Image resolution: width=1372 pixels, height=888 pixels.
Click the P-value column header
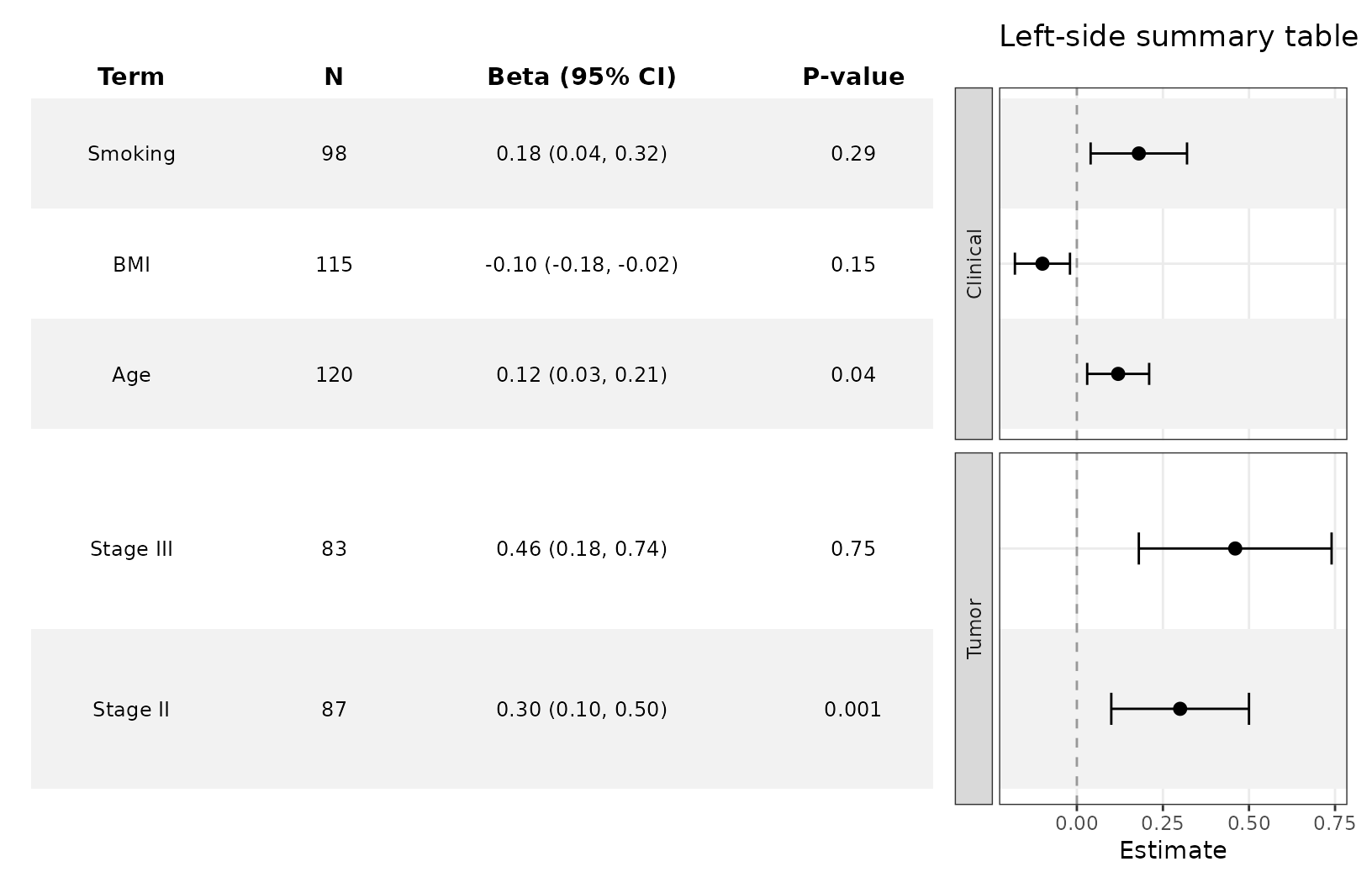coord(853,77)
